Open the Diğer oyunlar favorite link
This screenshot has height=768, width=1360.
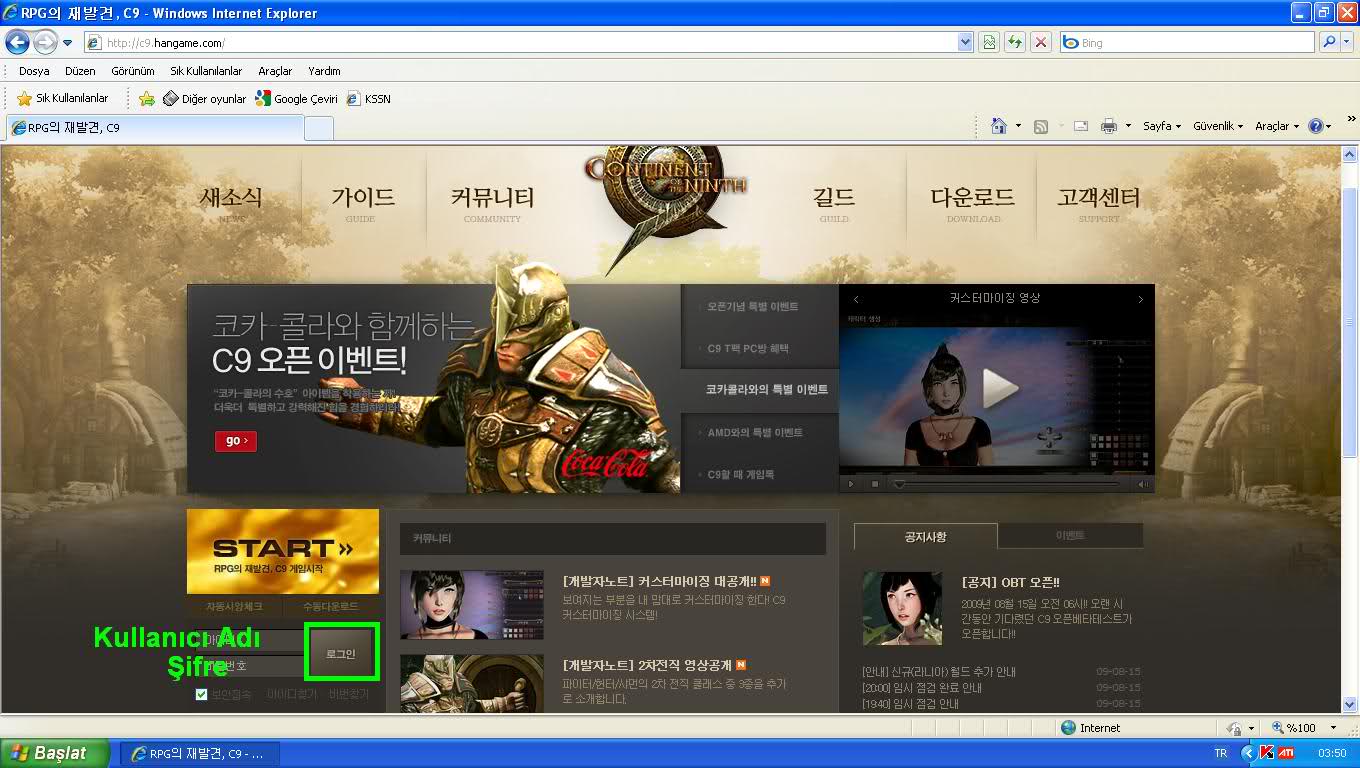204,99
